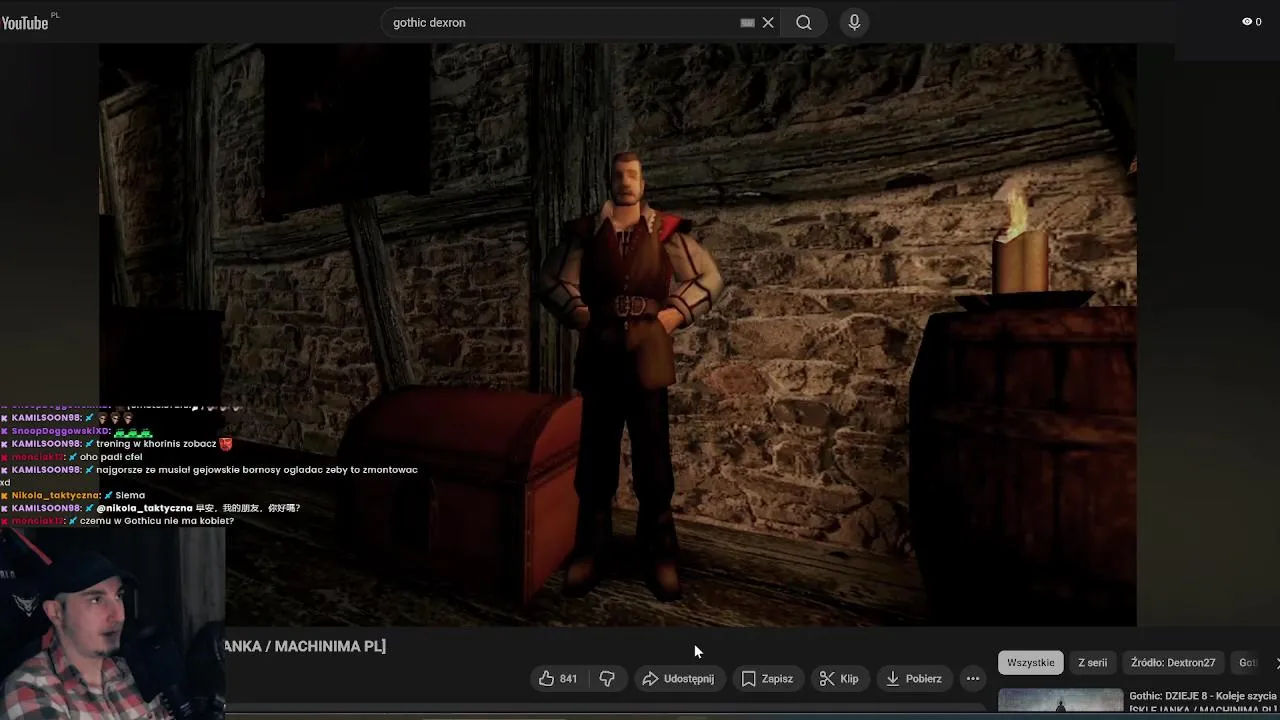Click the Gothic machinima video player
Viewport: 1280px width, 720px height.
pyautogui.click(x=617, y=334)
